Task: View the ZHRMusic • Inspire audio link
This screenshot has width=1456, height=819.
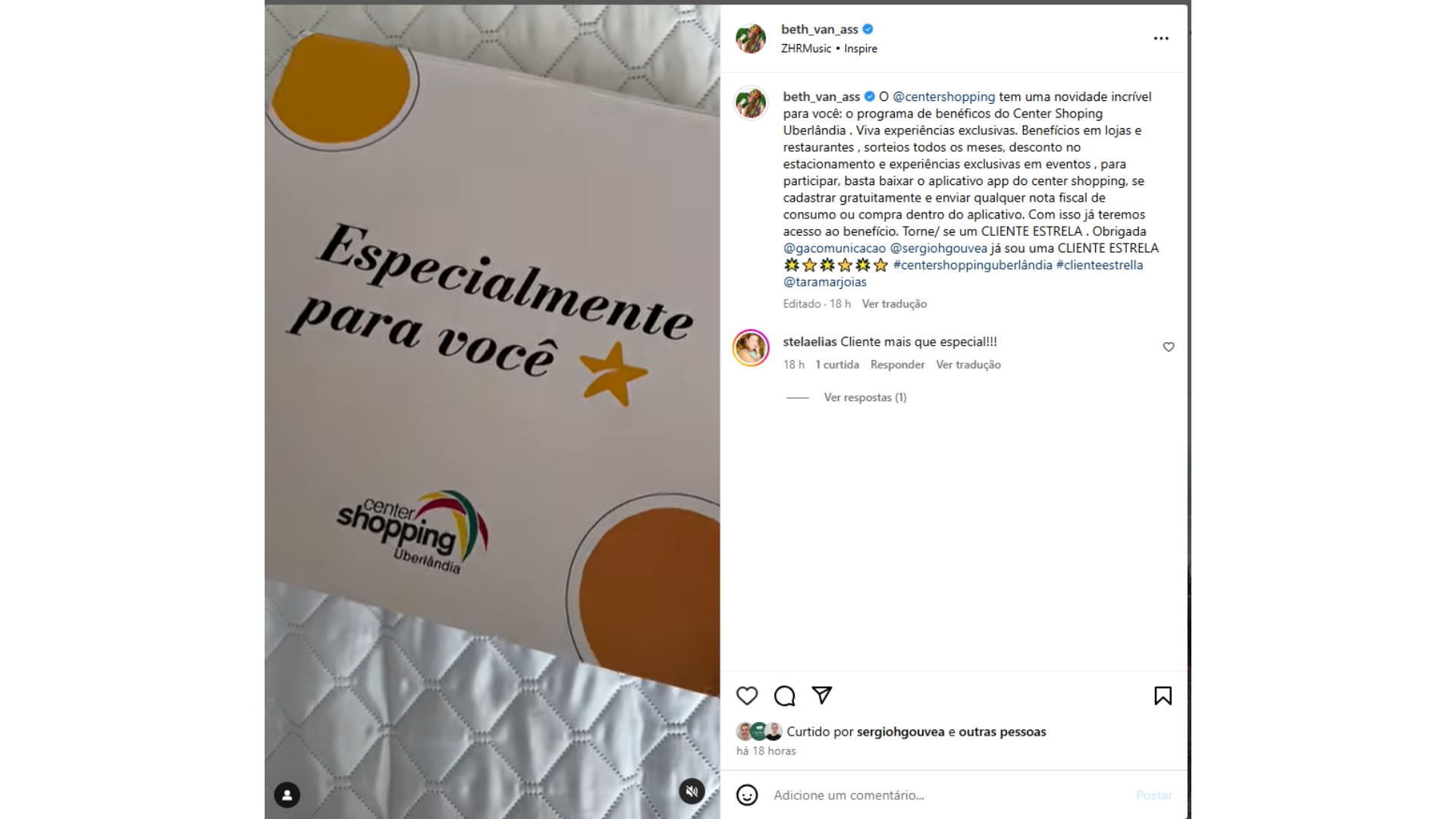Action: pos(829,49)
